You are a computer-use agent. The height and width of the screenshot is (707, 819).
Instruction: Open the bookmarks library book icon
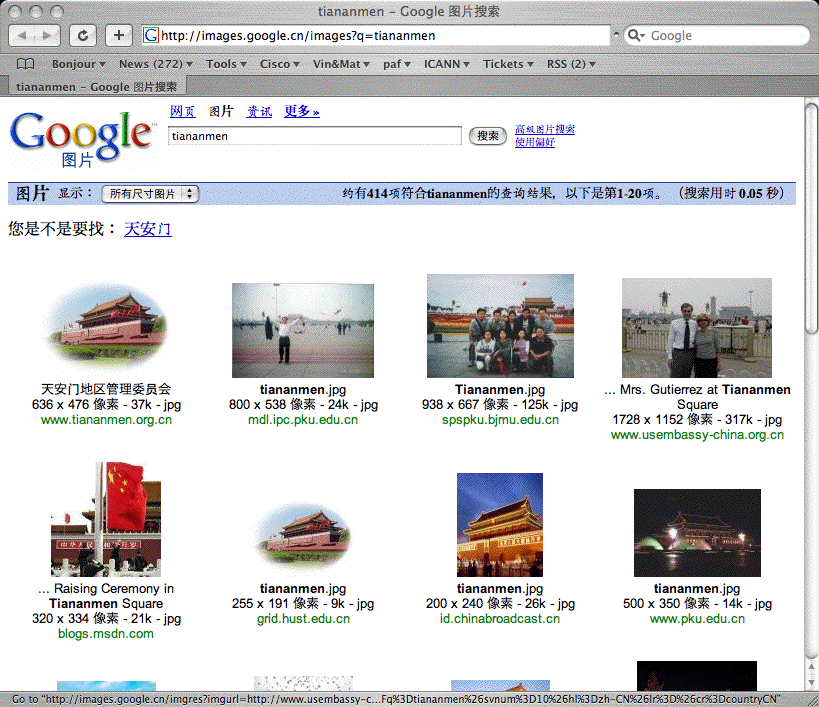(25, 64)
